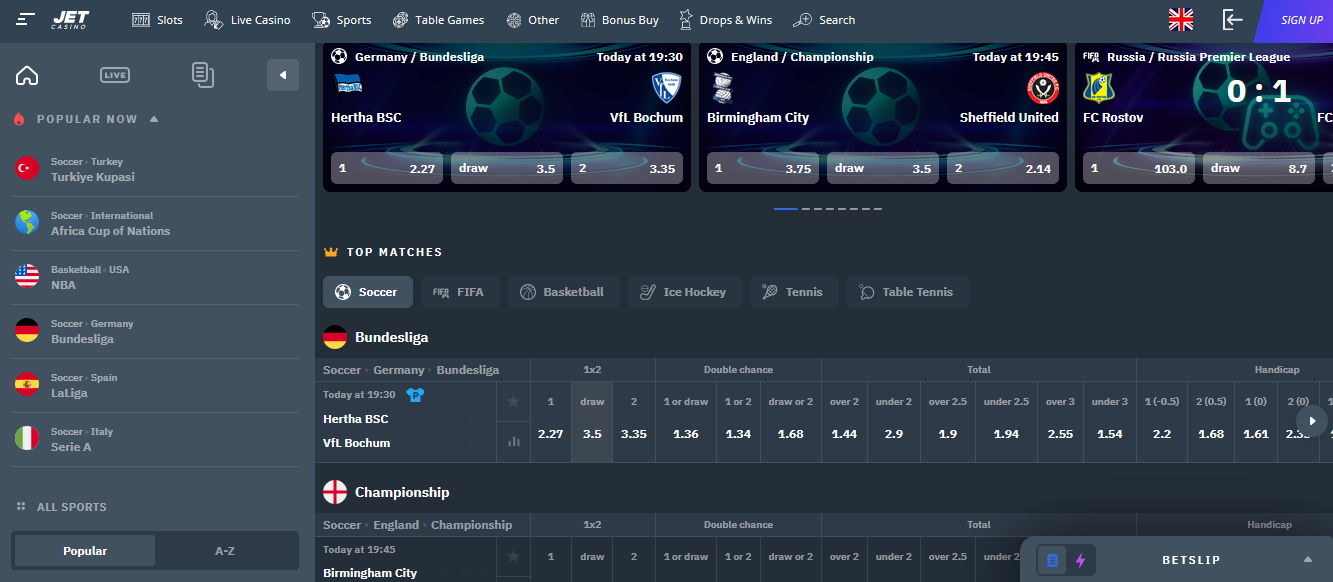Open Table Games menu
This screenshot has height=582, width=1333.
pyautogui.click(x=438, y=20)
